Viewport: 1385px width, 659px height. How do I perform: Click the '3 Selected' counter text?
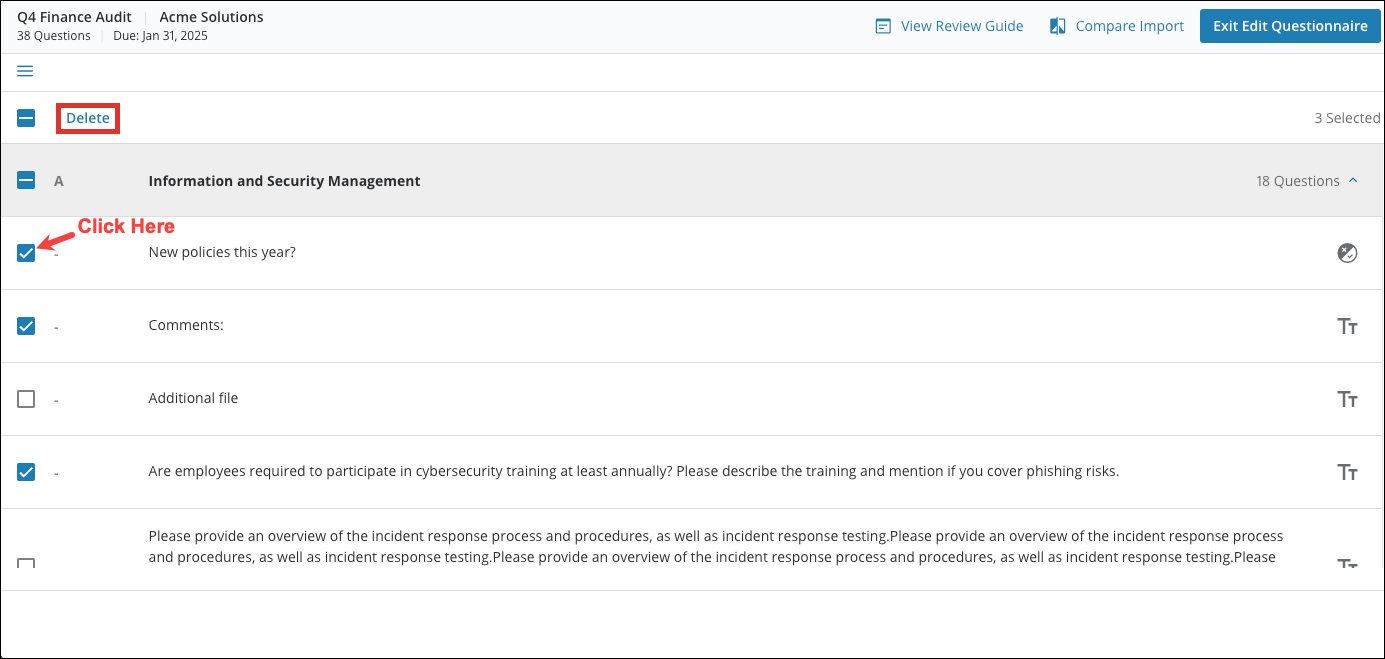tap(1347, 117)
